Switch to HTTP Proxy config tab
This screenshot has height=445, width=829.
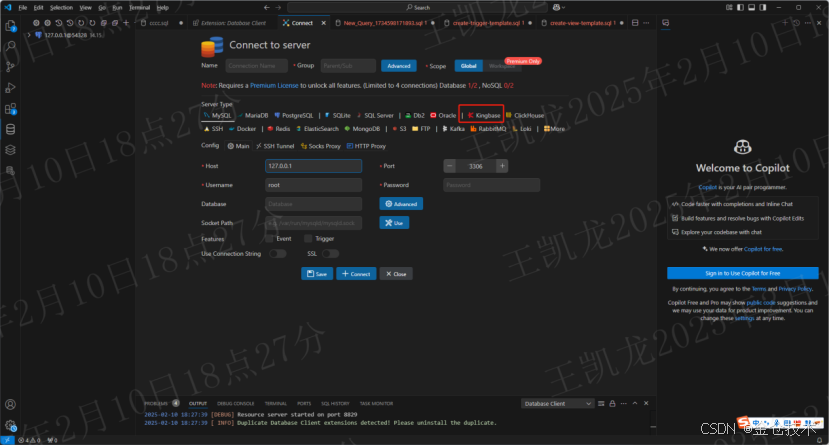coord(366,146)
